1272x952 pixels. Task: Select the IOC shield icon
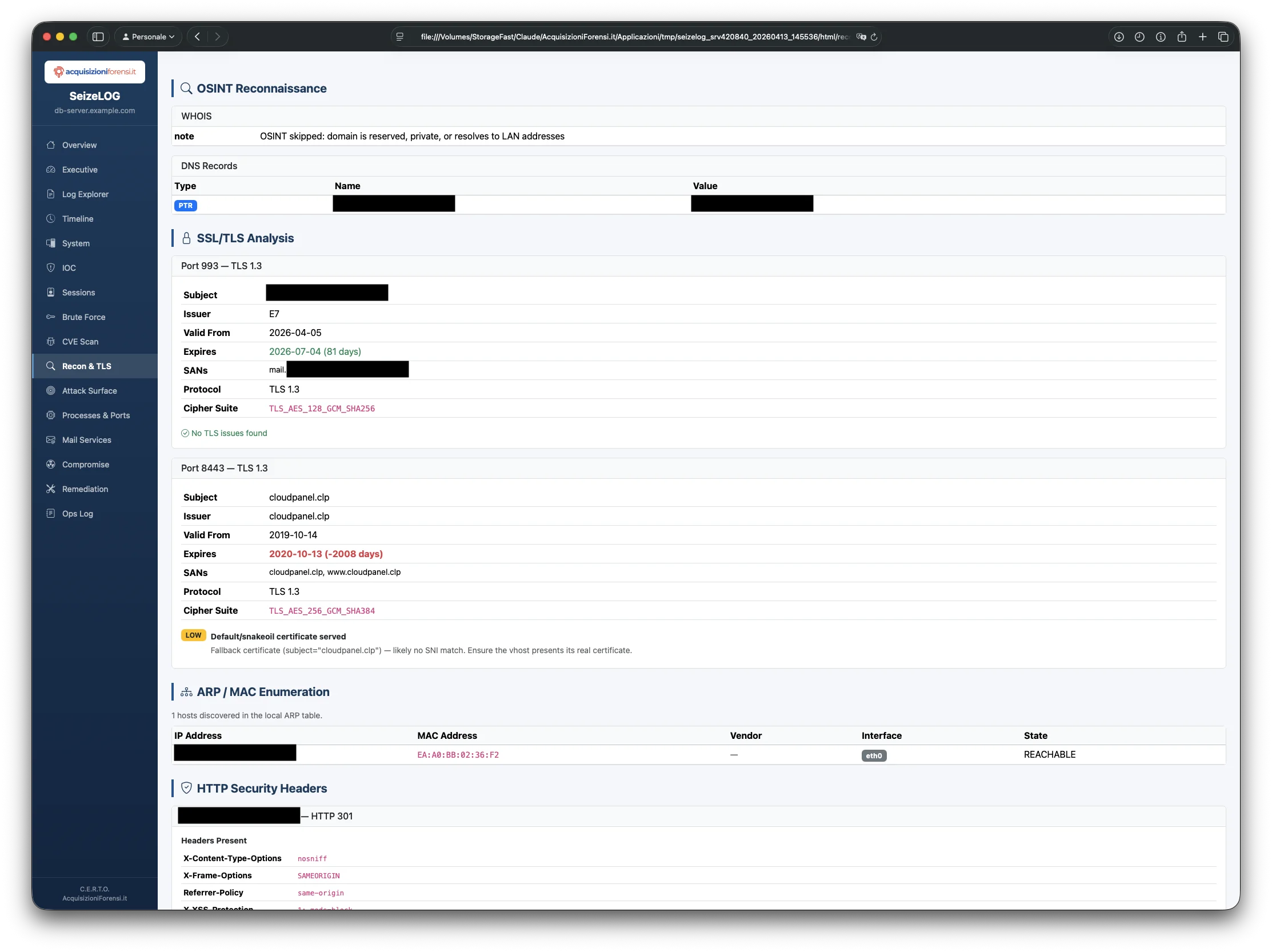51,267
